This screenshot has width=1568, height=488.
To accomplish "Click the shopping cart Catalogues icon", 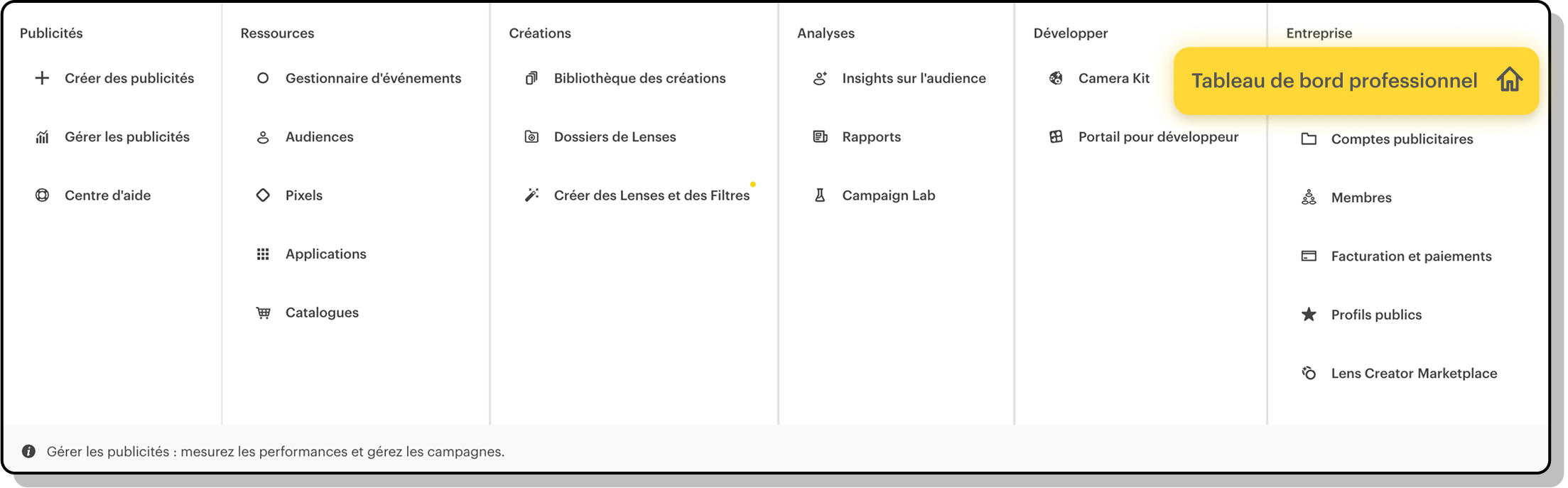I will (263, 313).
